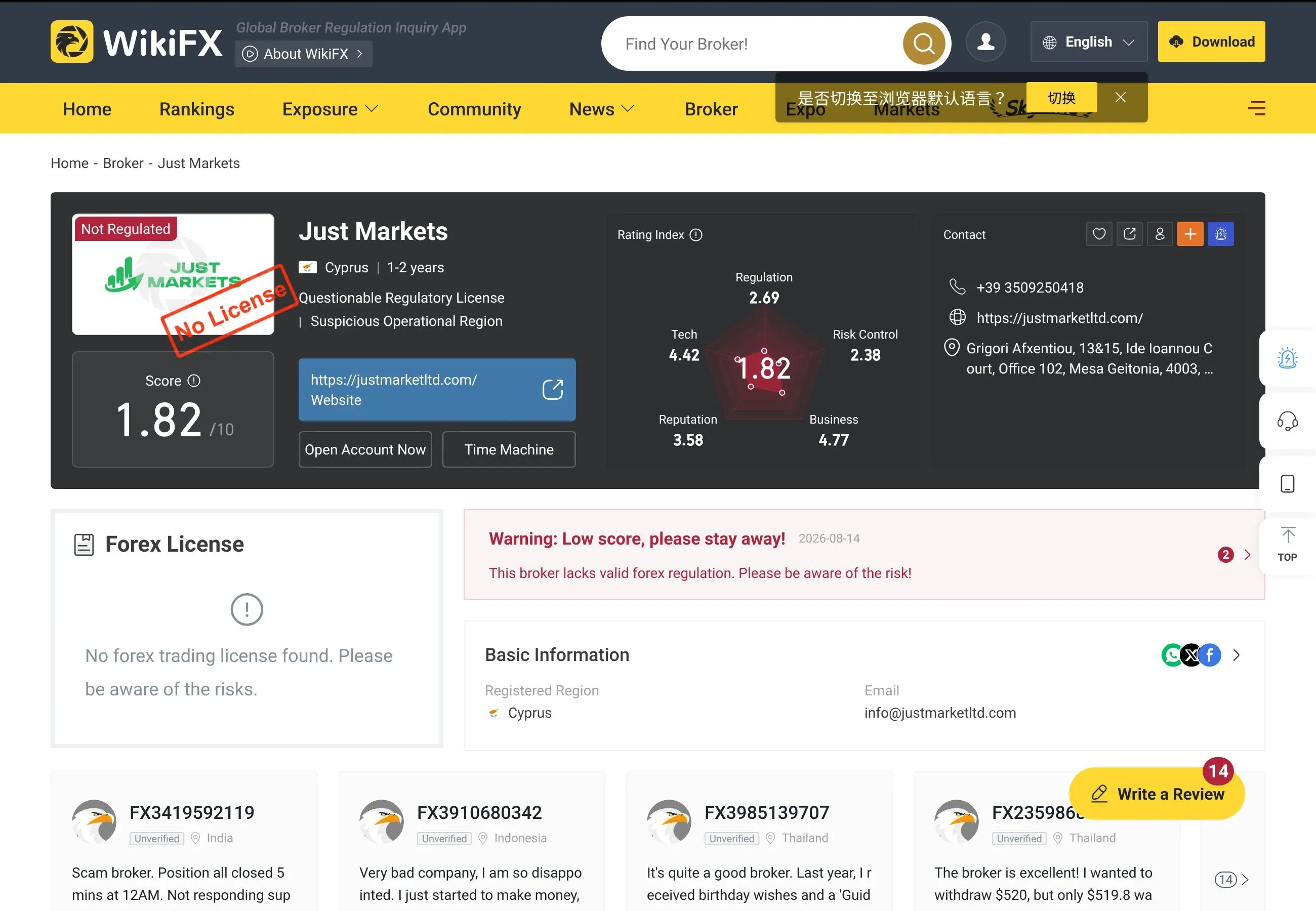Click the contact website link https://justmarketltd.com/
Image resolution: width=1316 pixels, height=911 pixels.
(1060, 318)
